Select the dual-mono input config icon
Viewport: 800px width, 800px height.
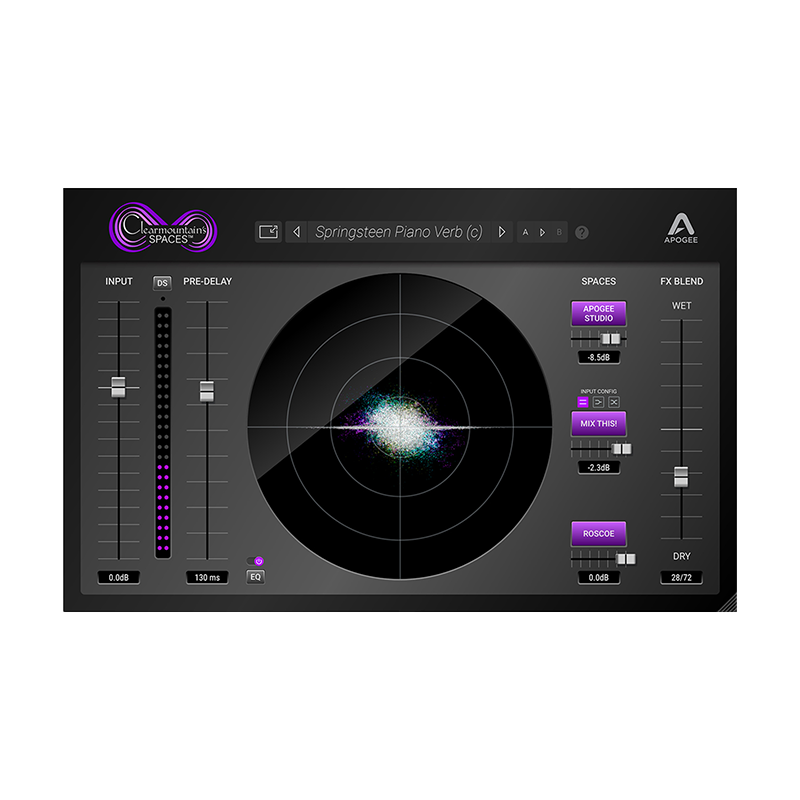pos(583,402)
